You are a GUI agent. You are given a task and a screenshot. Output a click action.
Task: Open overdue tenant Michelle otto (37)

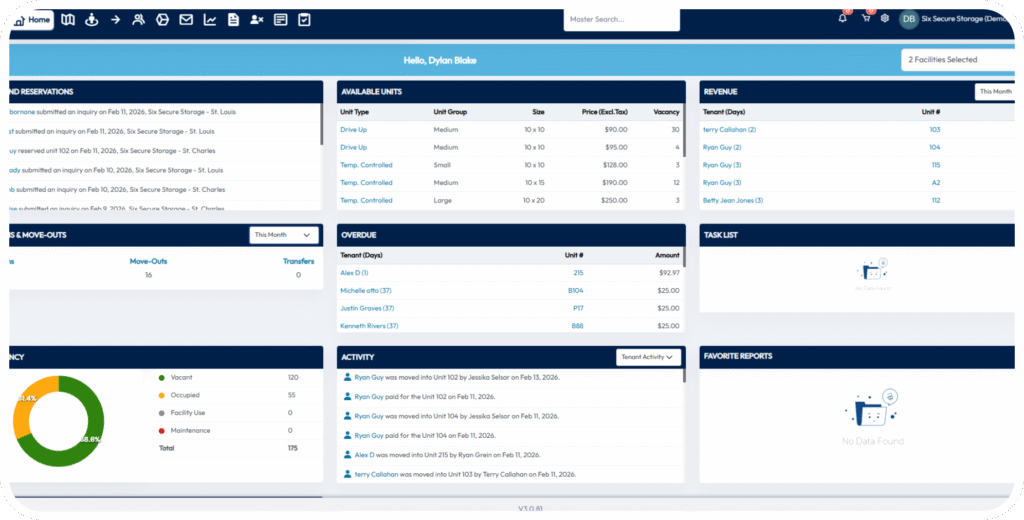(x=365, y=290)
